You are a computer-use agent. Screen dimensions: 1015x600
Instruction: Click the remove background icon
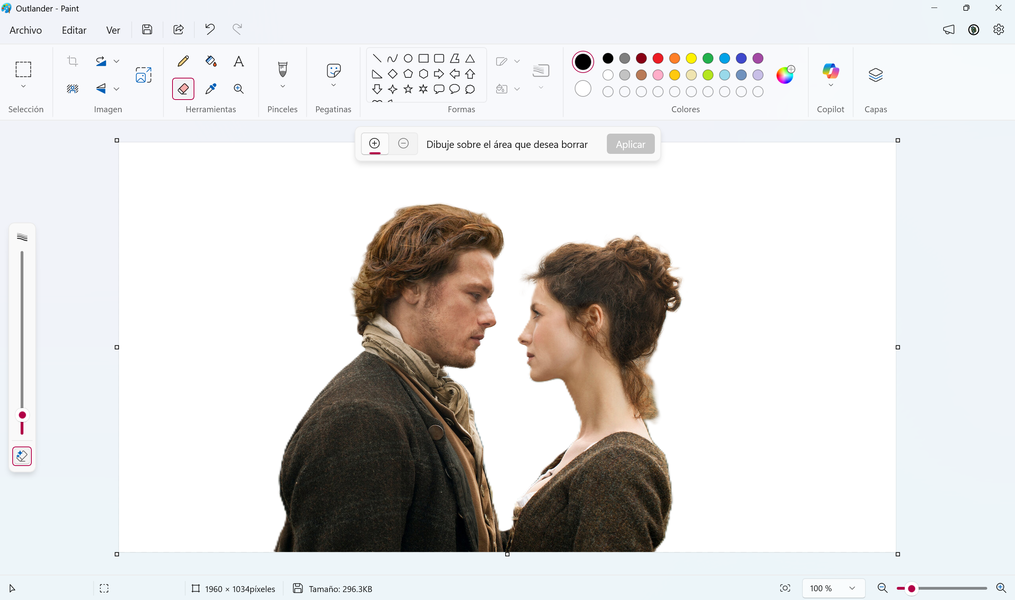(72, 89)
